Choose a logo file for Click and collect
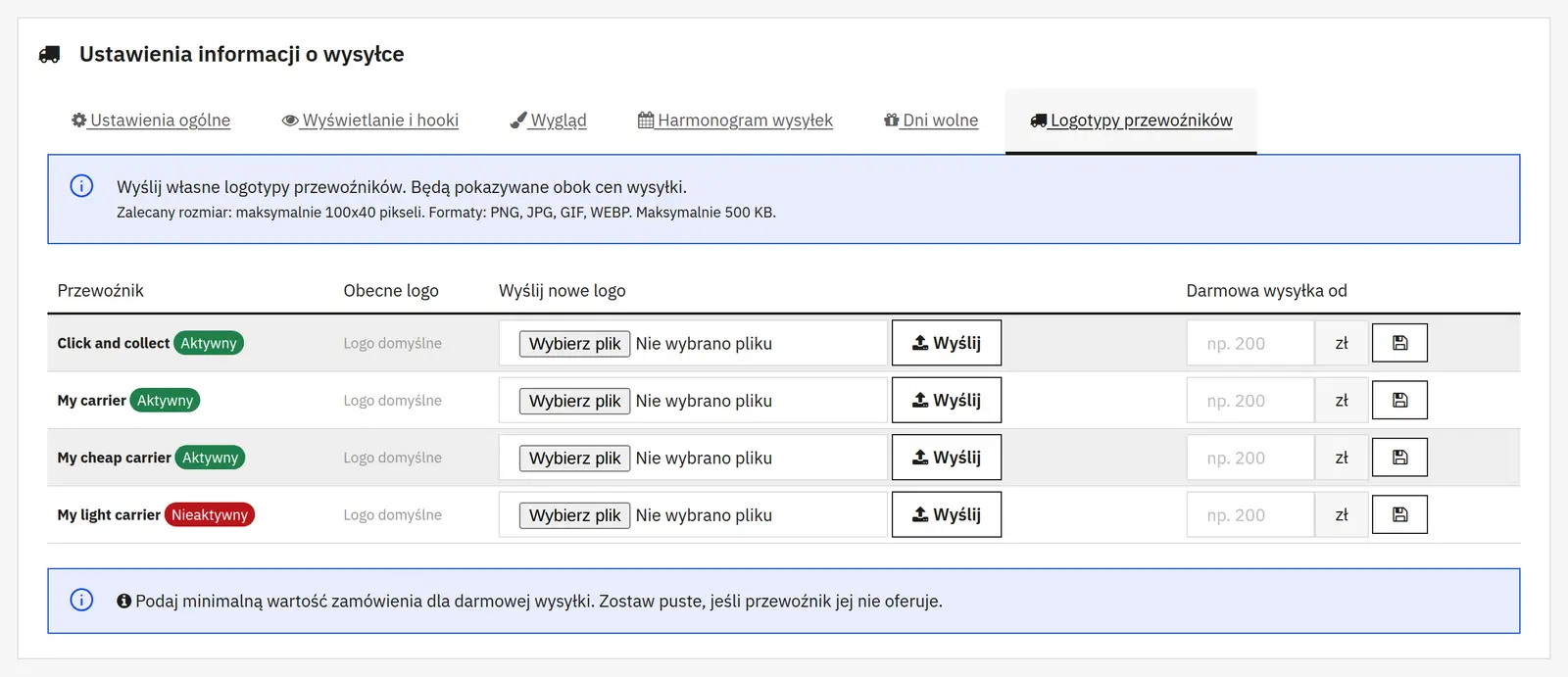This screenshot has width=1568, height=677. [574, 344]
